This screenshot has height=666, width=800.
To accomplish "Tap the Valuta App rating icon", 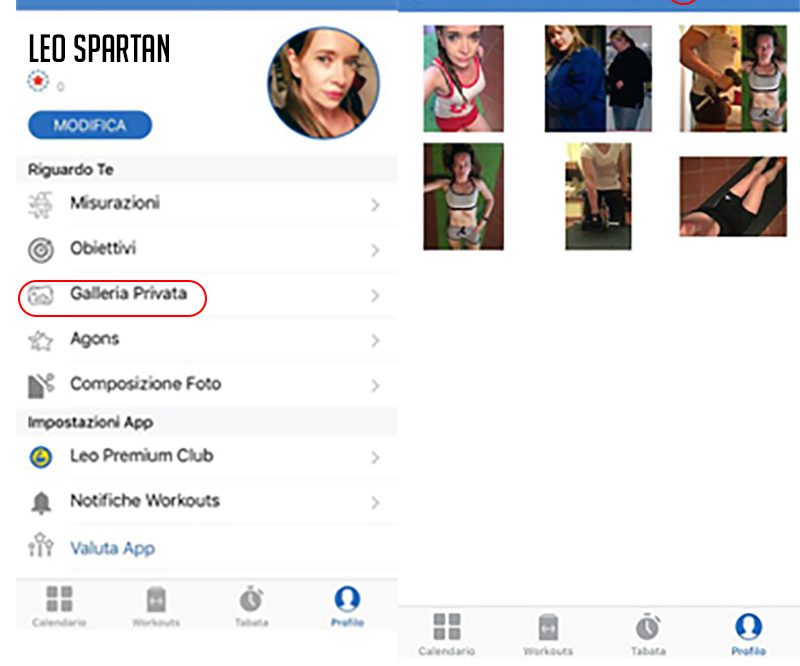I will 41,545.
